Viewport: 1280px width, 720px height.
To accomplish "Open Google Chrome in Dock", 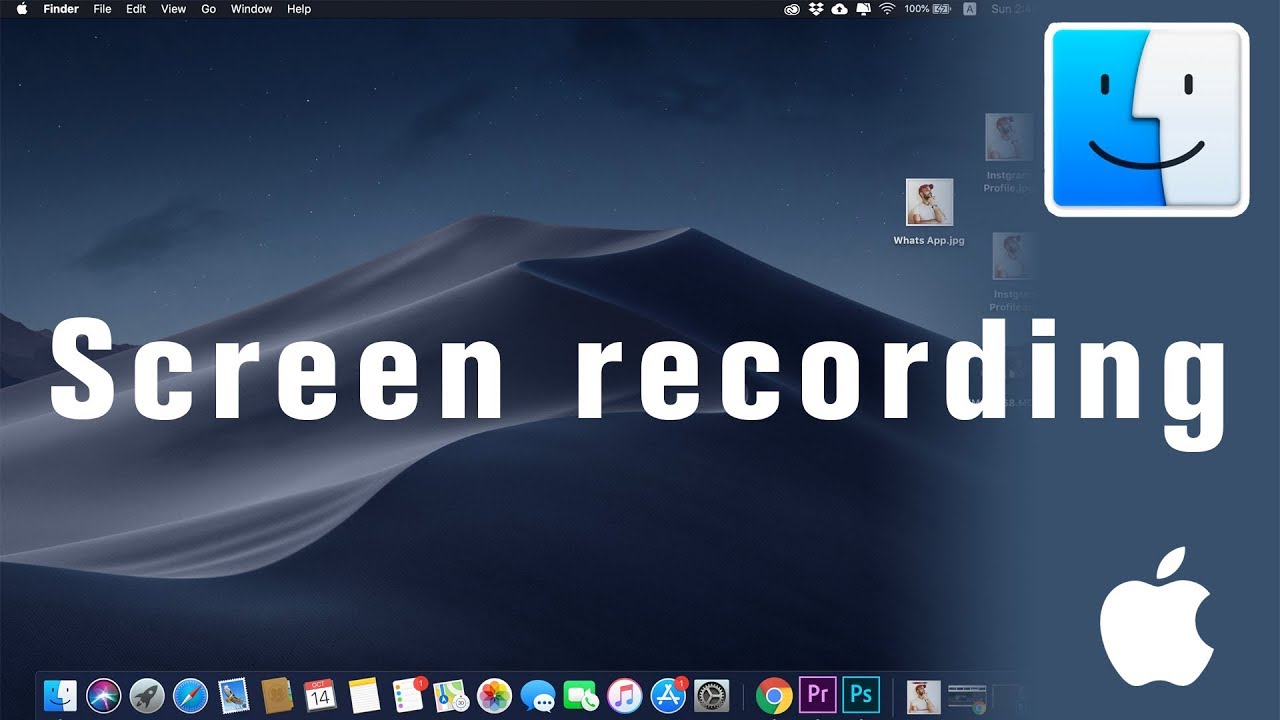I will [x=774, y=694].
